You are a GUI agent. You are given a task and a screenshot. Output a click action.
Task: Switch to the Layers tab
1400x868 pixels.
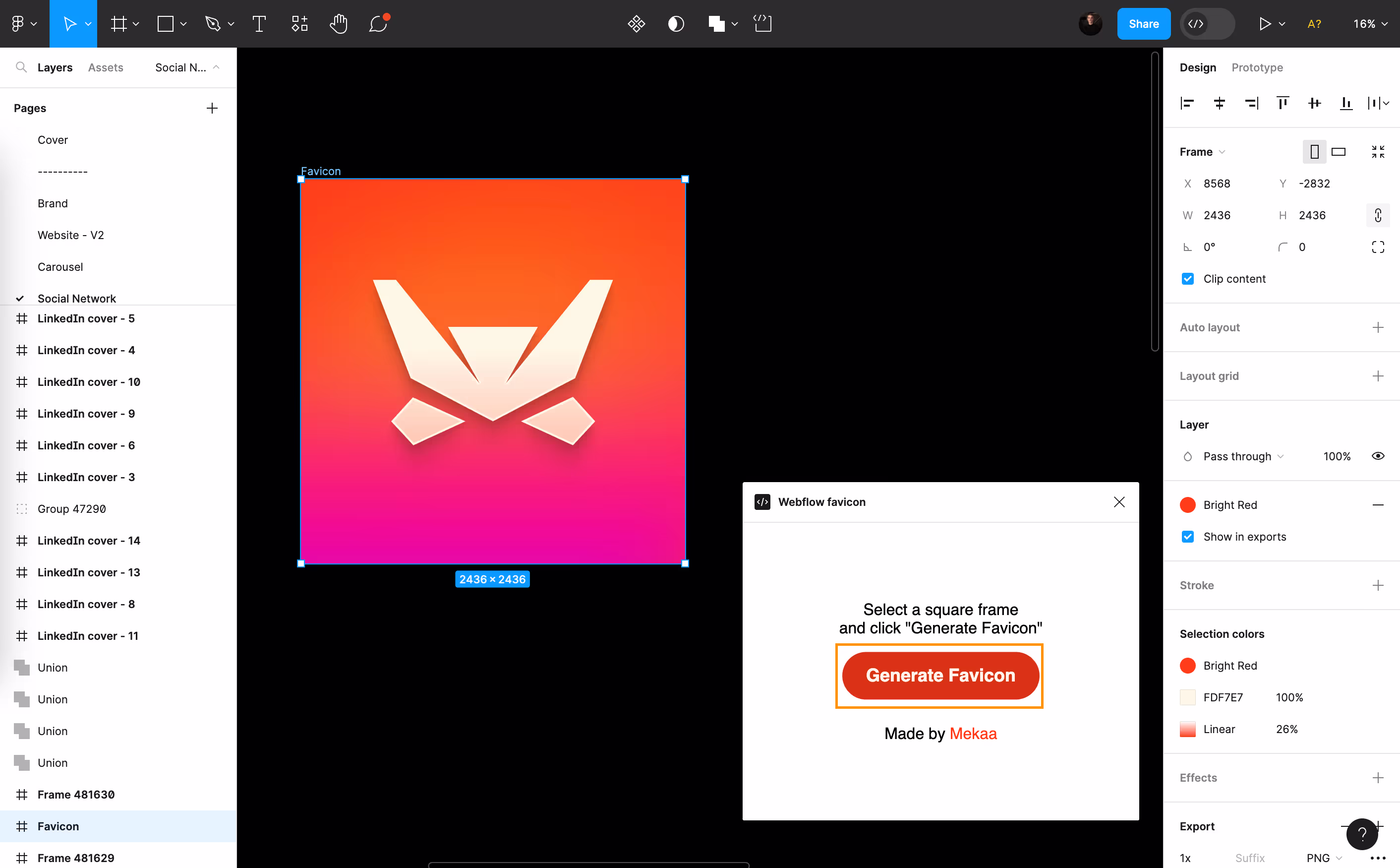pos(55,67)
